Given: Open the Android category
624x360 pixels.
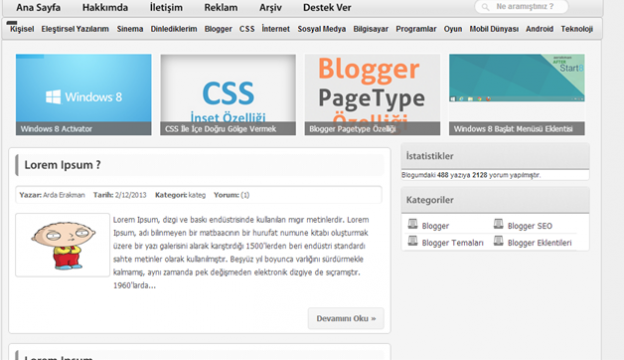Looking at the screenshot, I should click(x=539, y=29).
